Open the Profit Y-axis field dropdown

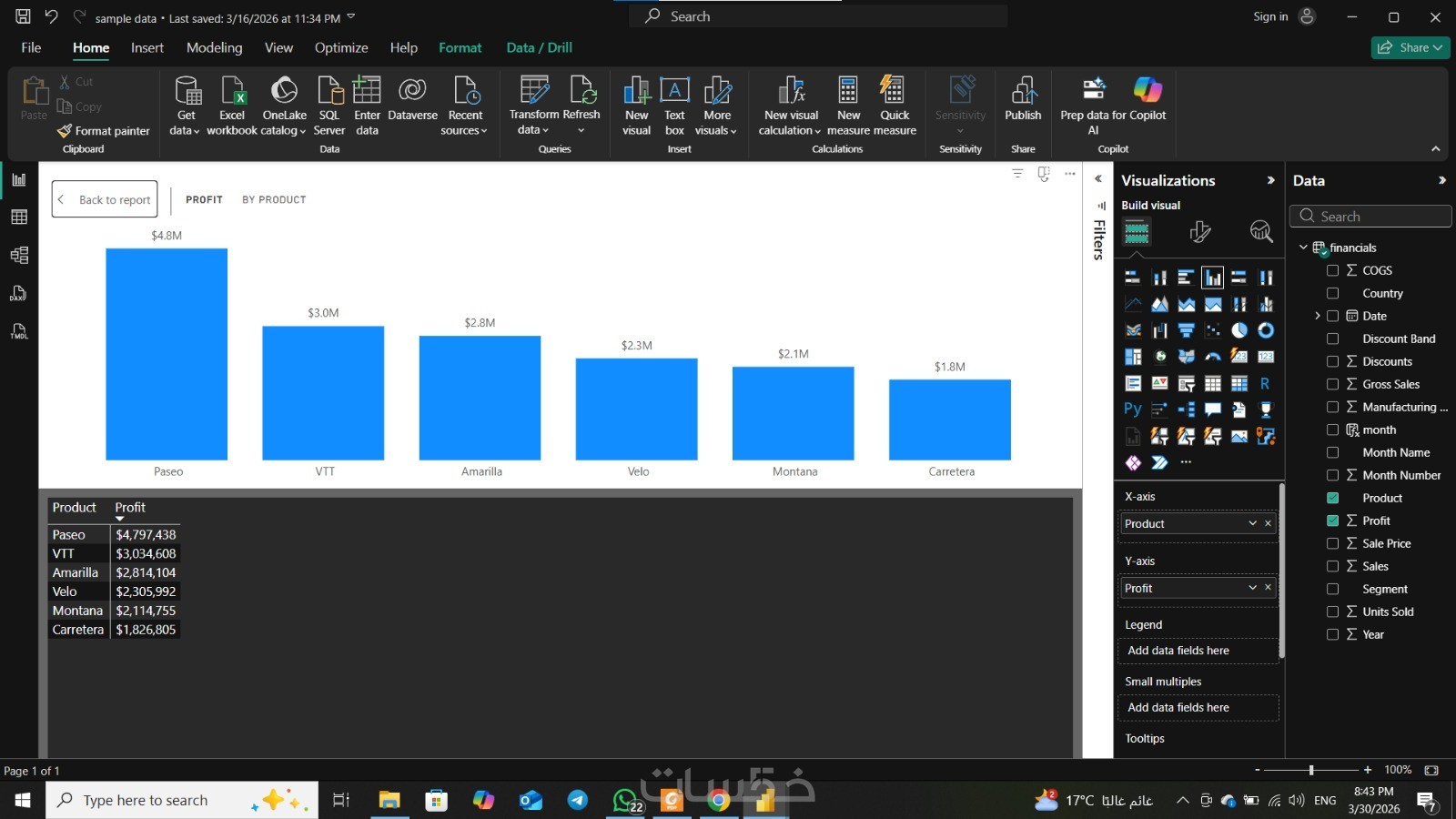[1252, 588]
